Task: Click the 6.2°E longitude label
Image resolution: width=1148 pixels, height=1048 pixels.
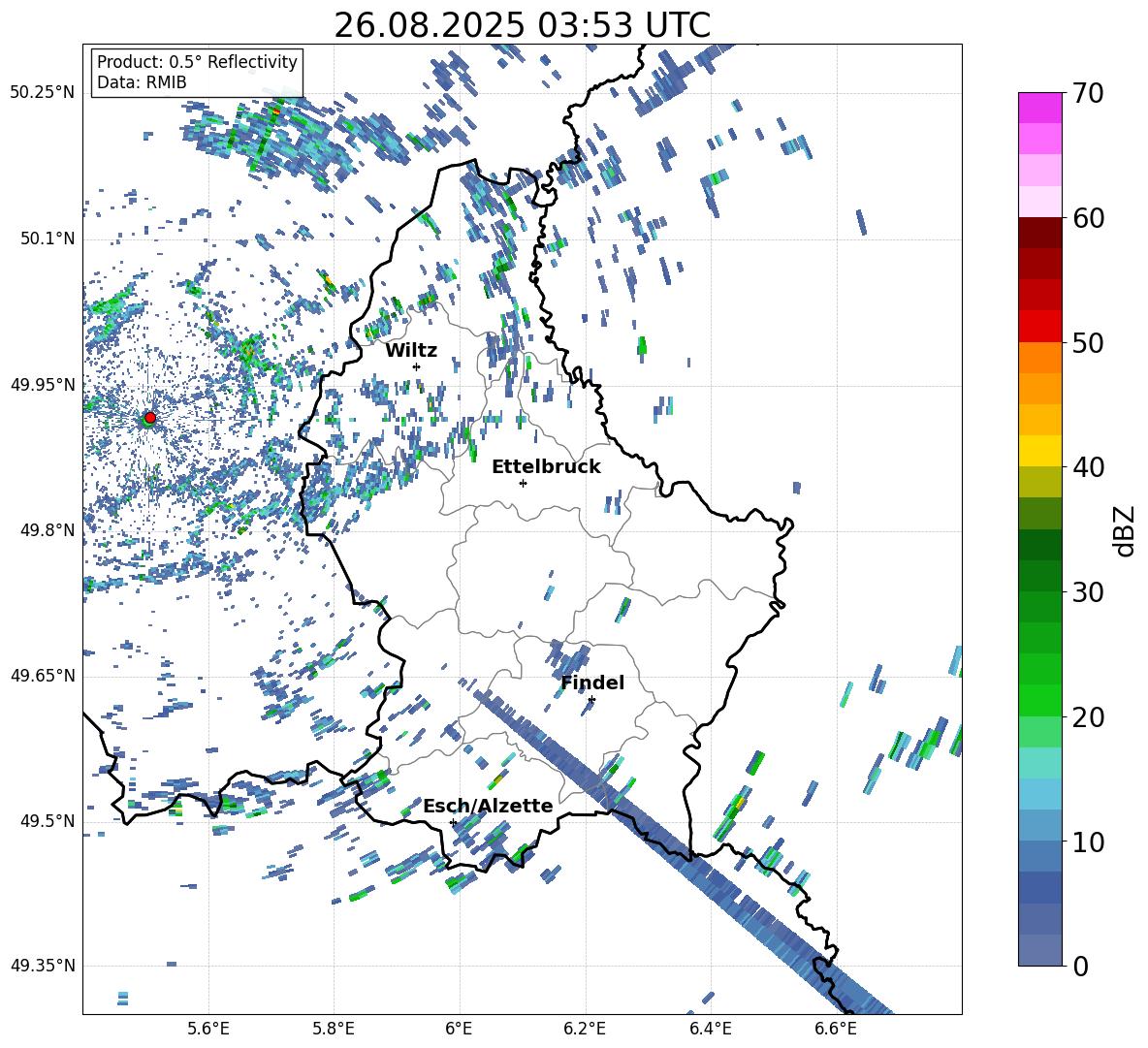Action: [585, 1029]
